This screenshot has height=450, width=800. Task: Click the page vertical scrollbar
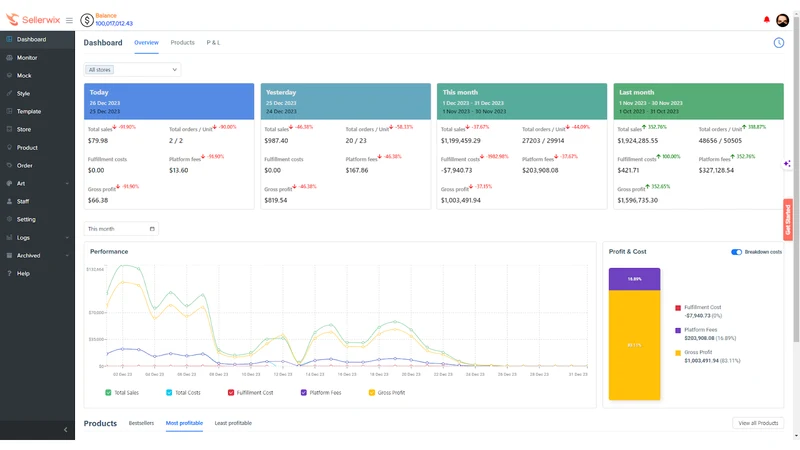[x=796, y=179]
